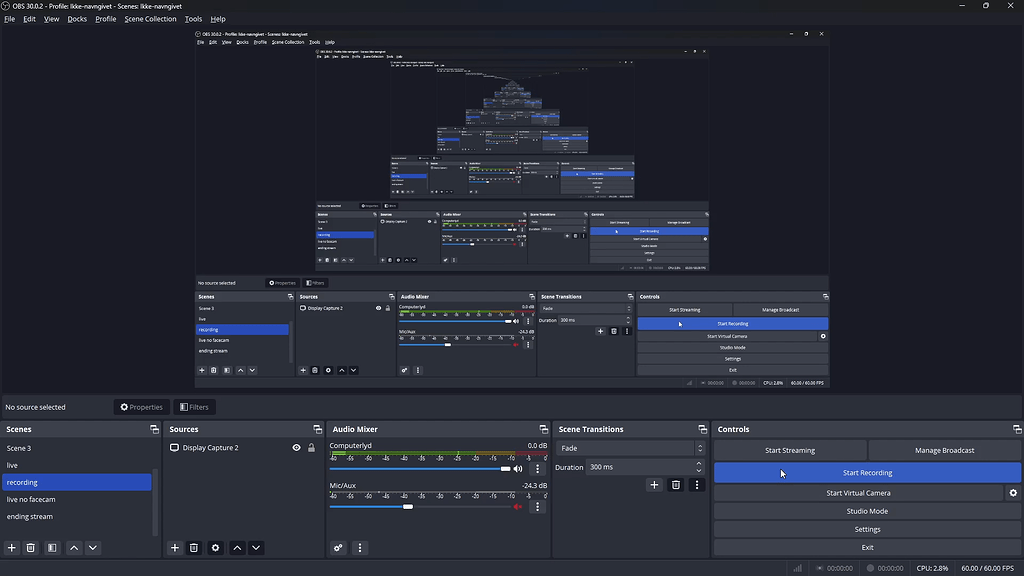Open source properties gear in Sources toolbar

coord(215,548)
